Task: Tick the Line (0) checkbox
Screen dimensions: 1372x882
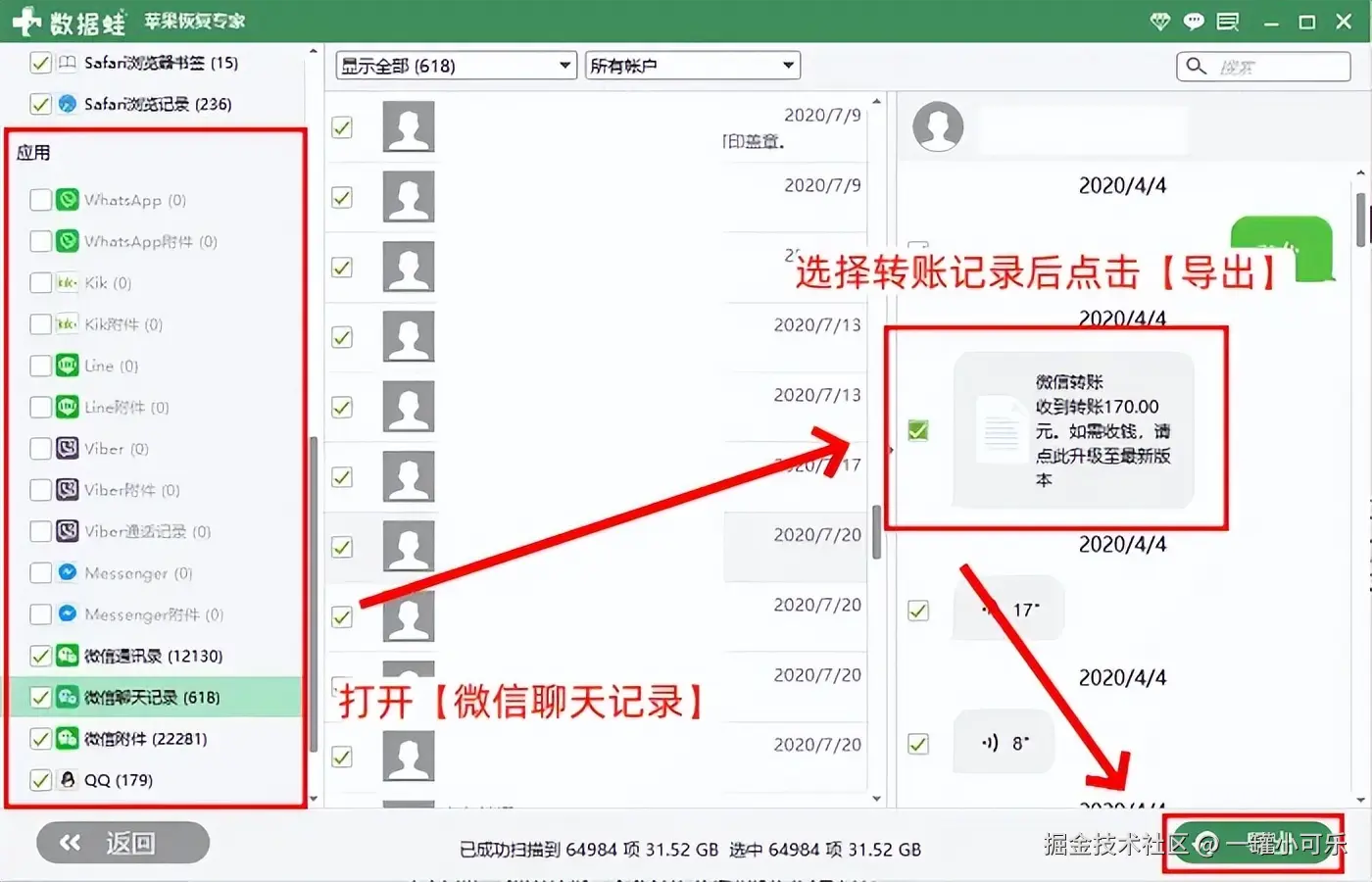Action: [40, 366]
